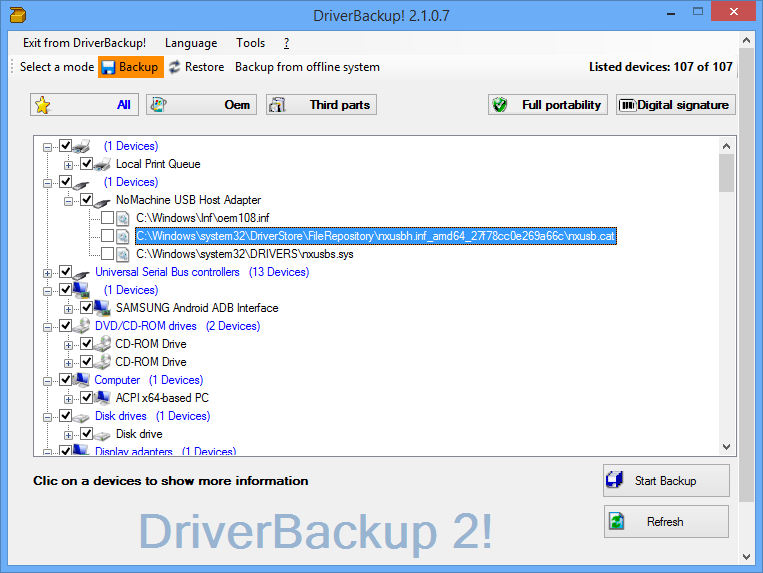Toggle the Universal Serial Bus controllers checkbox
This screenshot has width=763, height=573.
pyautogui.click(x=66, y=271)
